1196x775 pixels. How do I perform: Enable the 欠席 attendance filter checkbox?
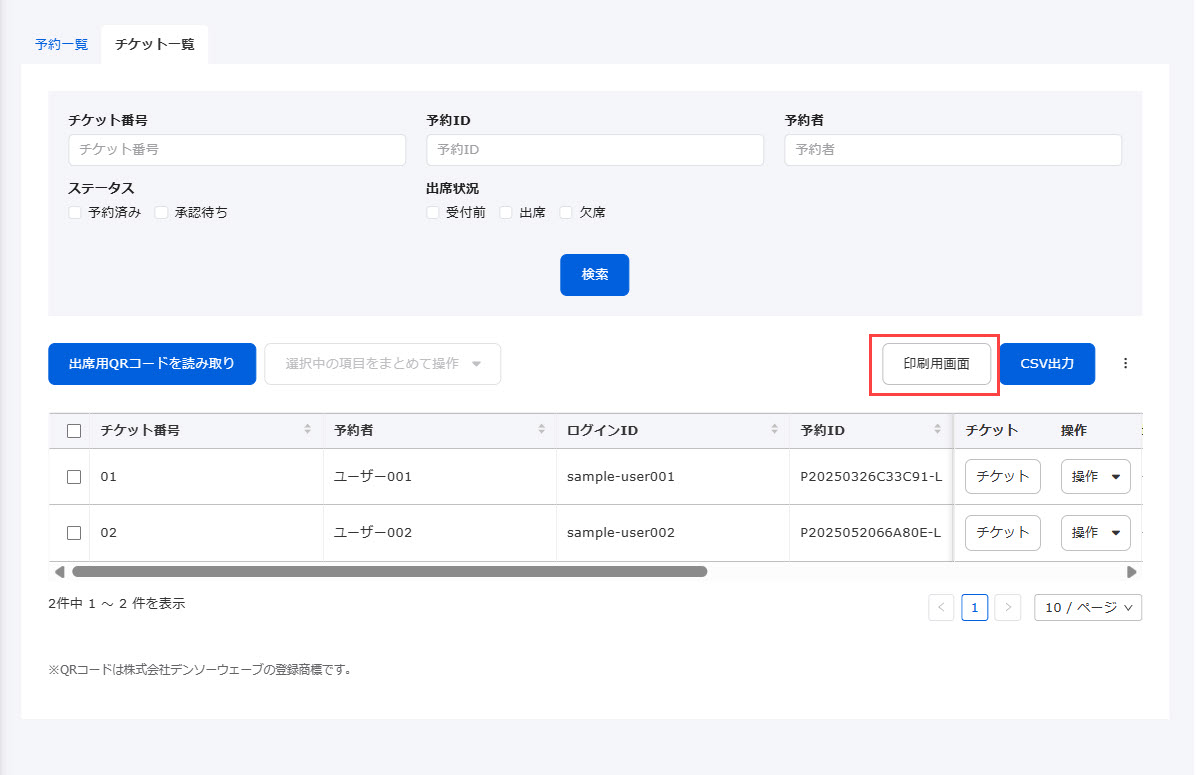[566, 212]
